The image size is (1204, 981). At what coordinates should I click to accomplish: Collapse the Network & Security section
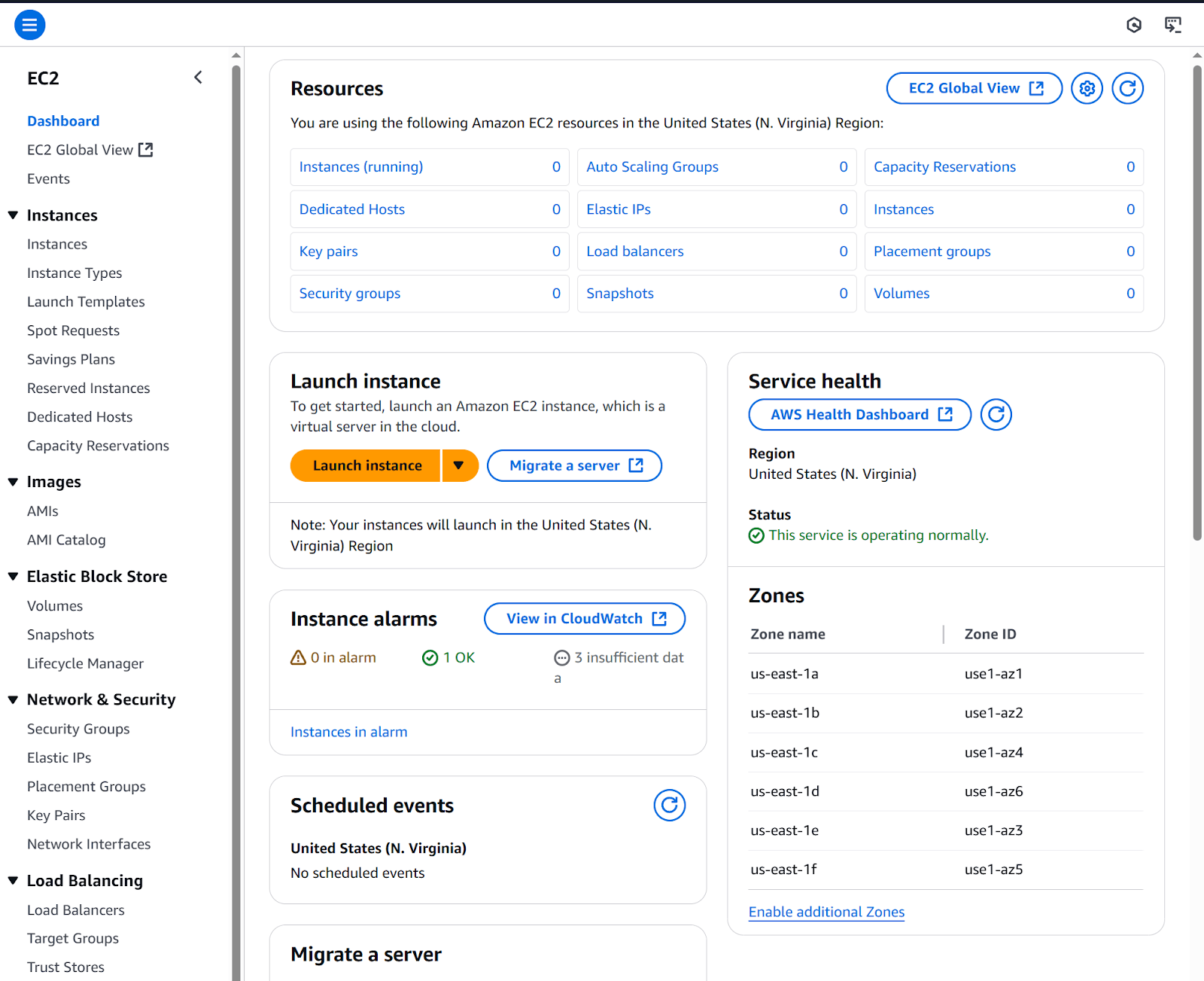coord(12,699)
